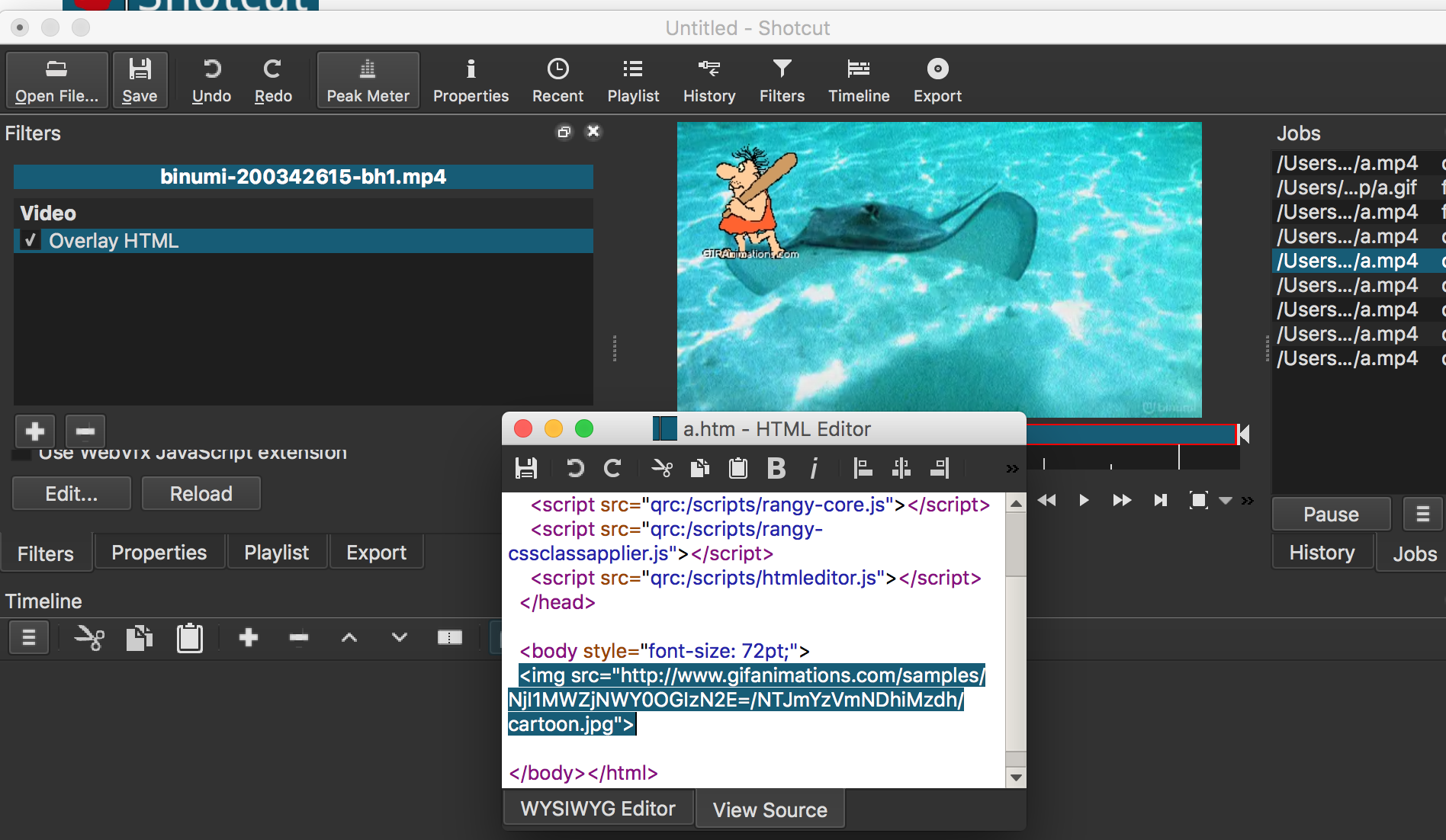Image resolution: width=1446 pixels, height=840 pixels.
Task: Open the Recent files panel
Action: tap(558, 79)
